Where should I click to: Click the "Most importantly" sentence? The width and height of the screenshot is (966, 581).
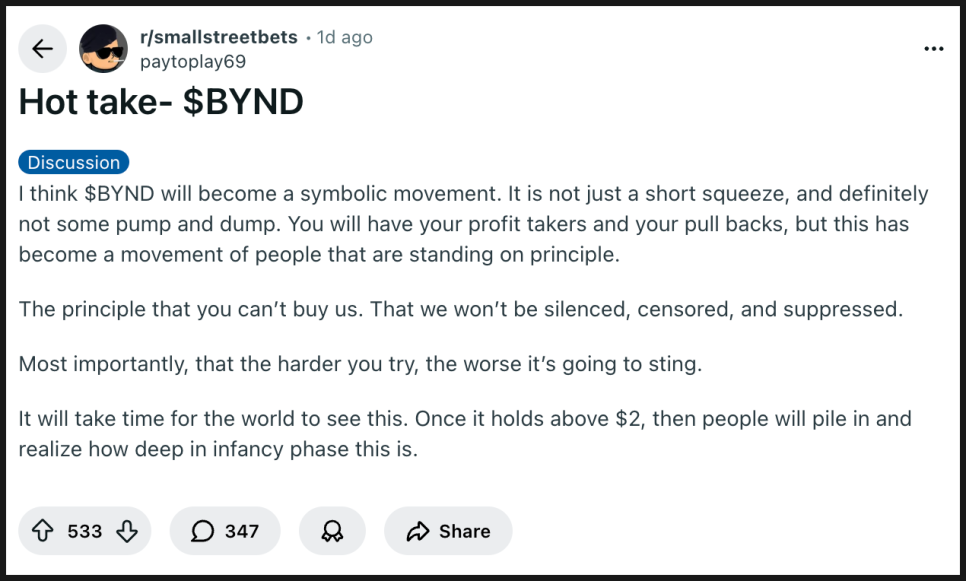click(x=360, y=363)
